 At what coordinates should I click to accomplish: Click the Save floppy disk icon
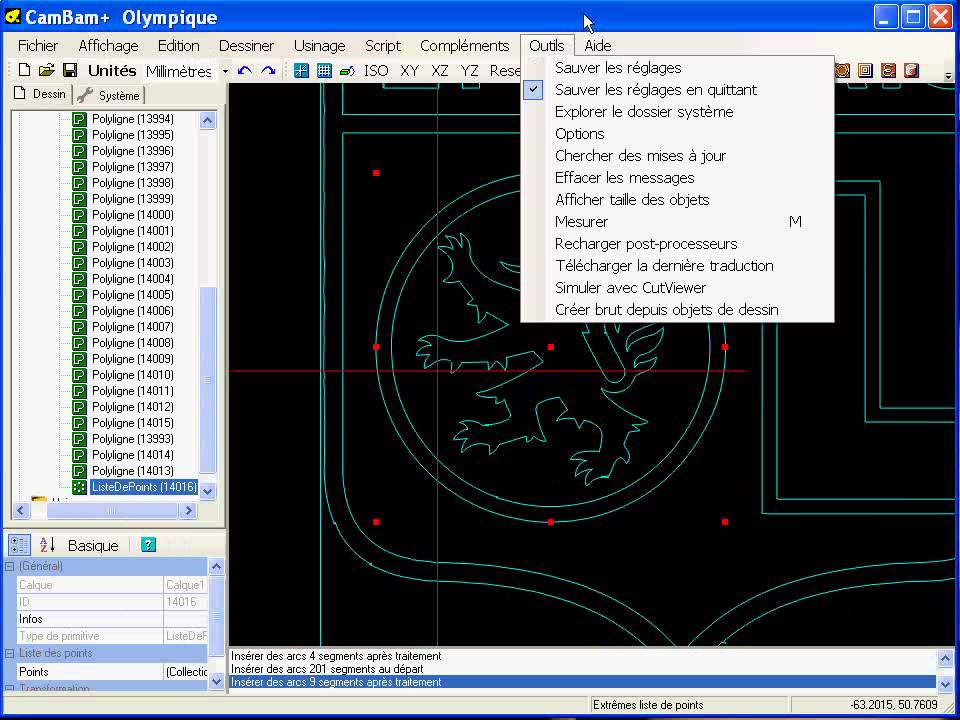click(x=70, y=70)
